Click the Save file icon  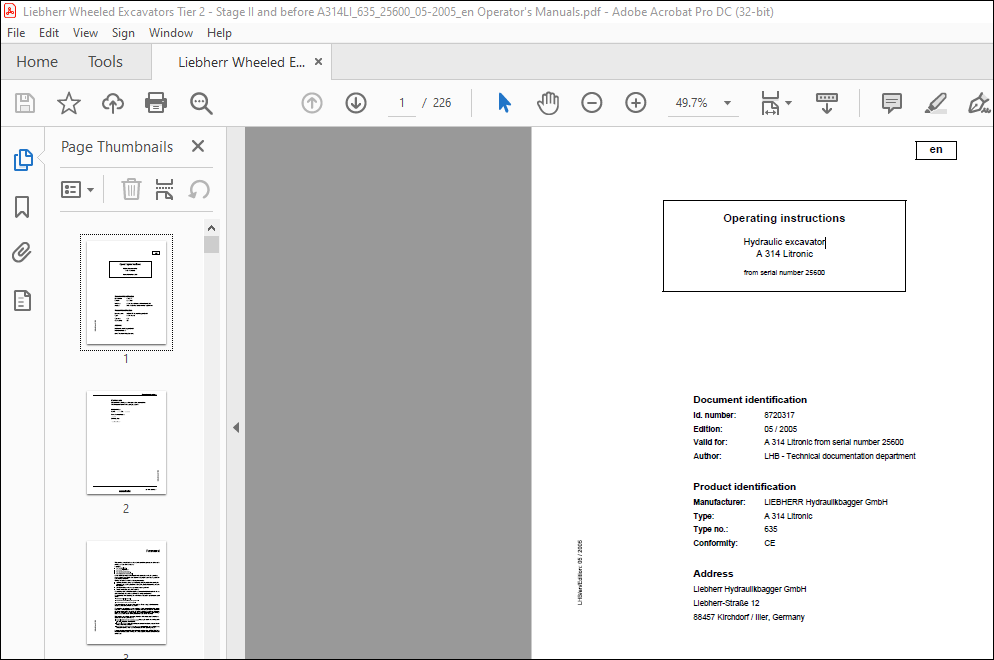tap(25, 103)
